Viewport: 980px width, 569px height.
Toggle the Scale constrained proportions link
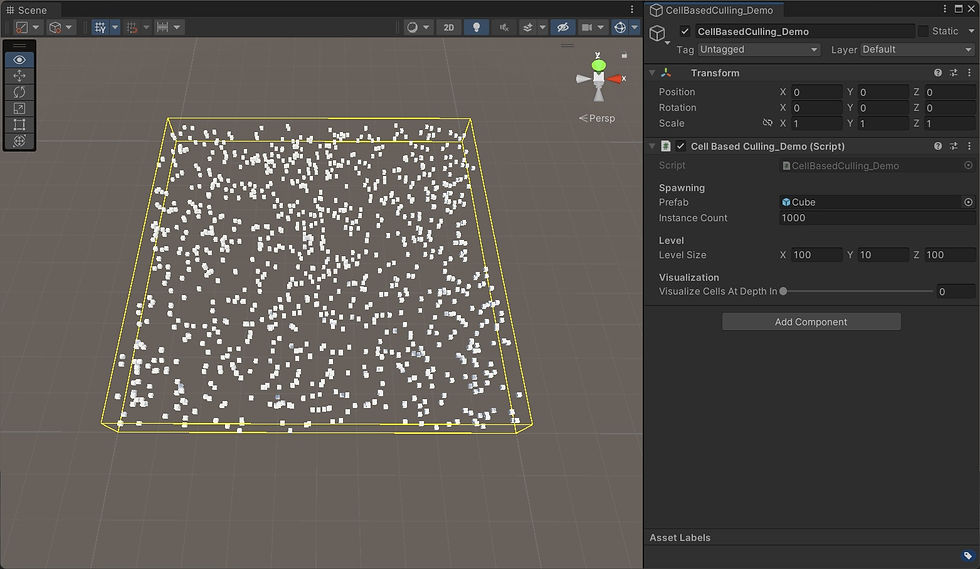pyautogui.click(x=768, y=123)
